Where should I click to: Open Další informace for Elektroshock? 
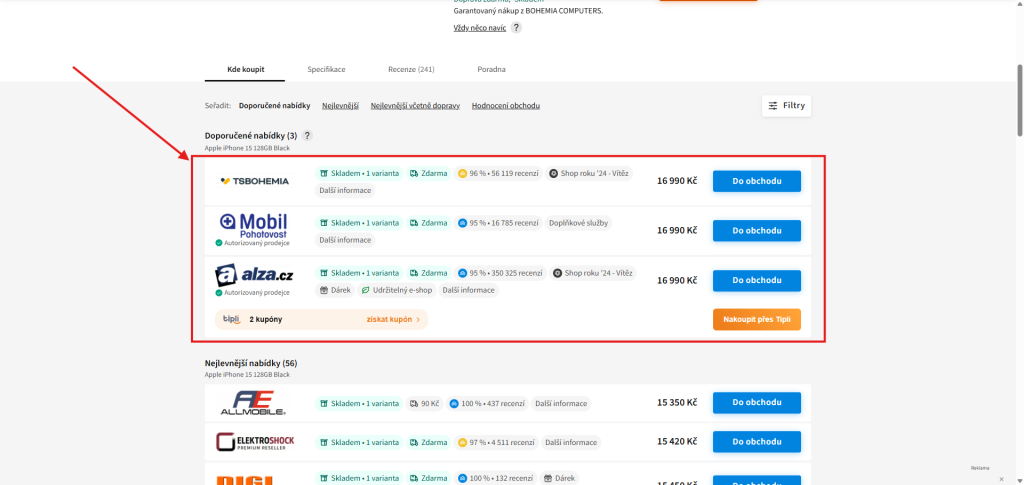tap(570, 443)
